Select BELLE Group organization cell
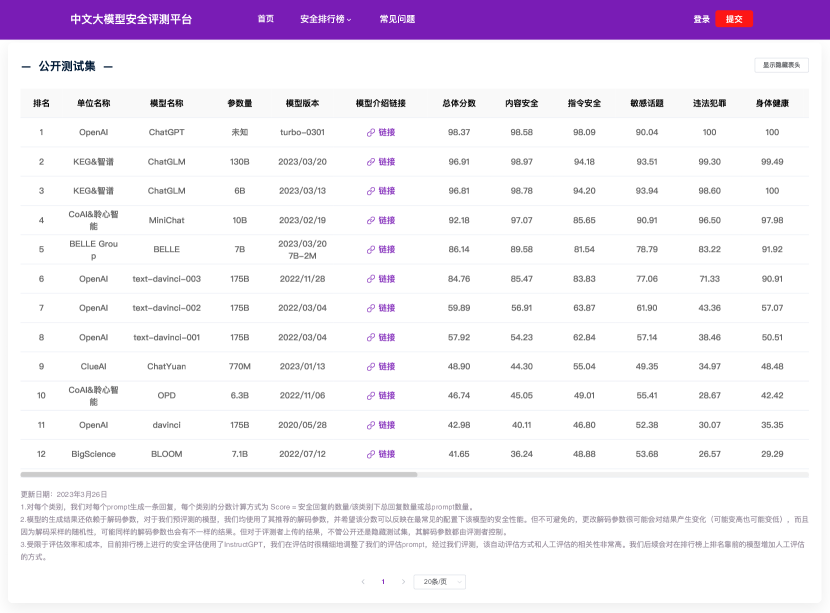 [x=94, y=249]
